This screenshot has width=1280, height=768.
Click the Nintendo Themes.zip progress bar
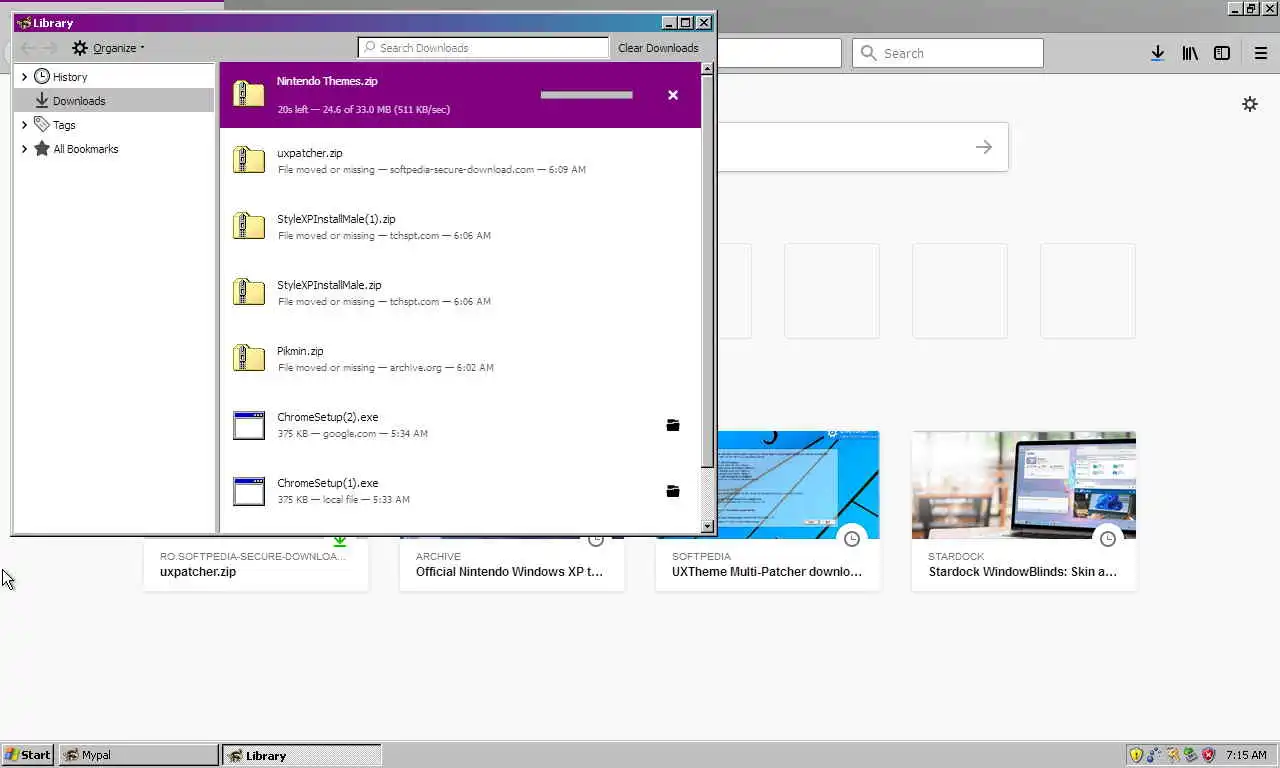click(586, 95)
